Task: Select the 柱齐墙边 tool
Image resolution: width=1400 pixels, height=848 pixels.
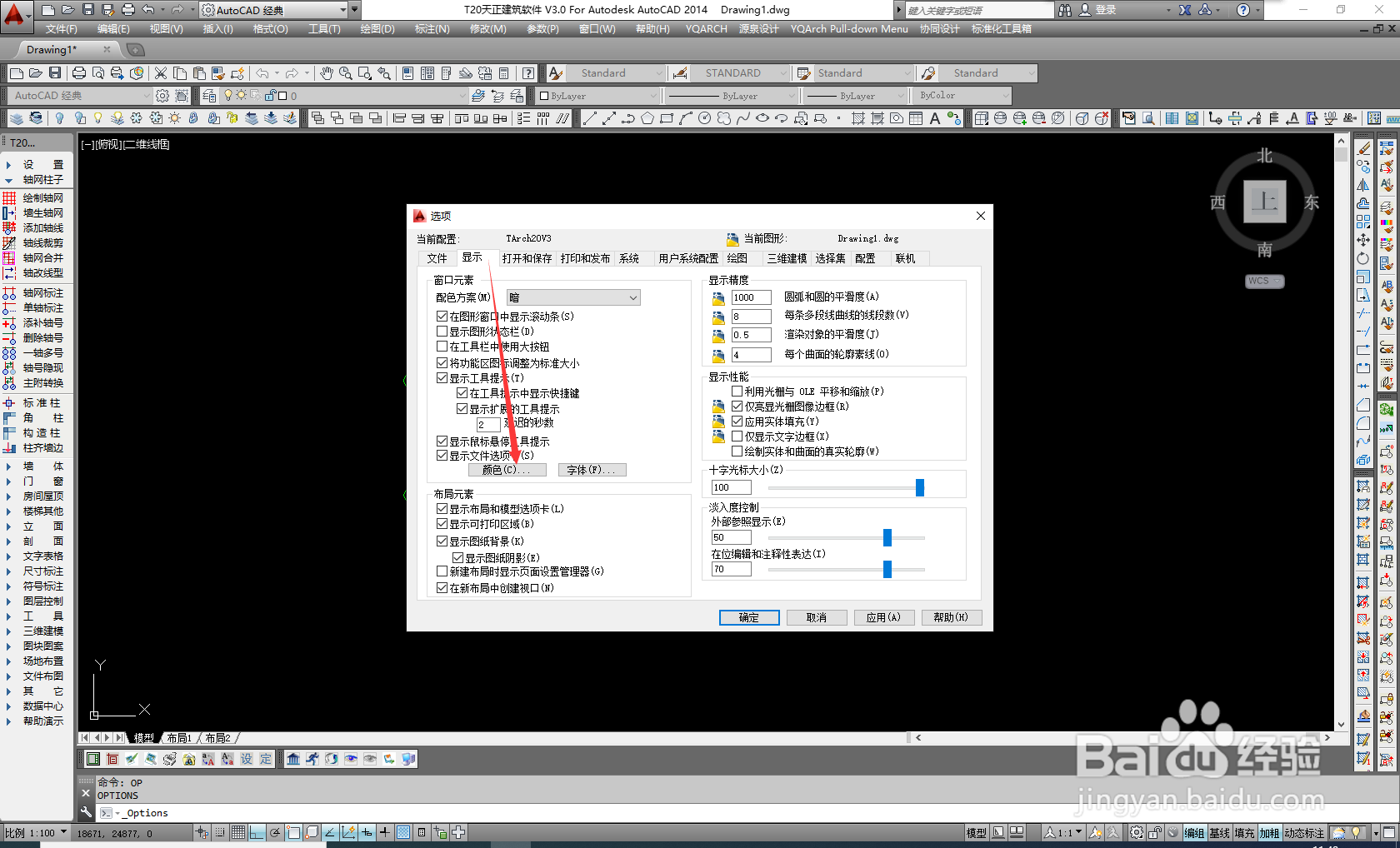Action: click(x=34, y=448)
